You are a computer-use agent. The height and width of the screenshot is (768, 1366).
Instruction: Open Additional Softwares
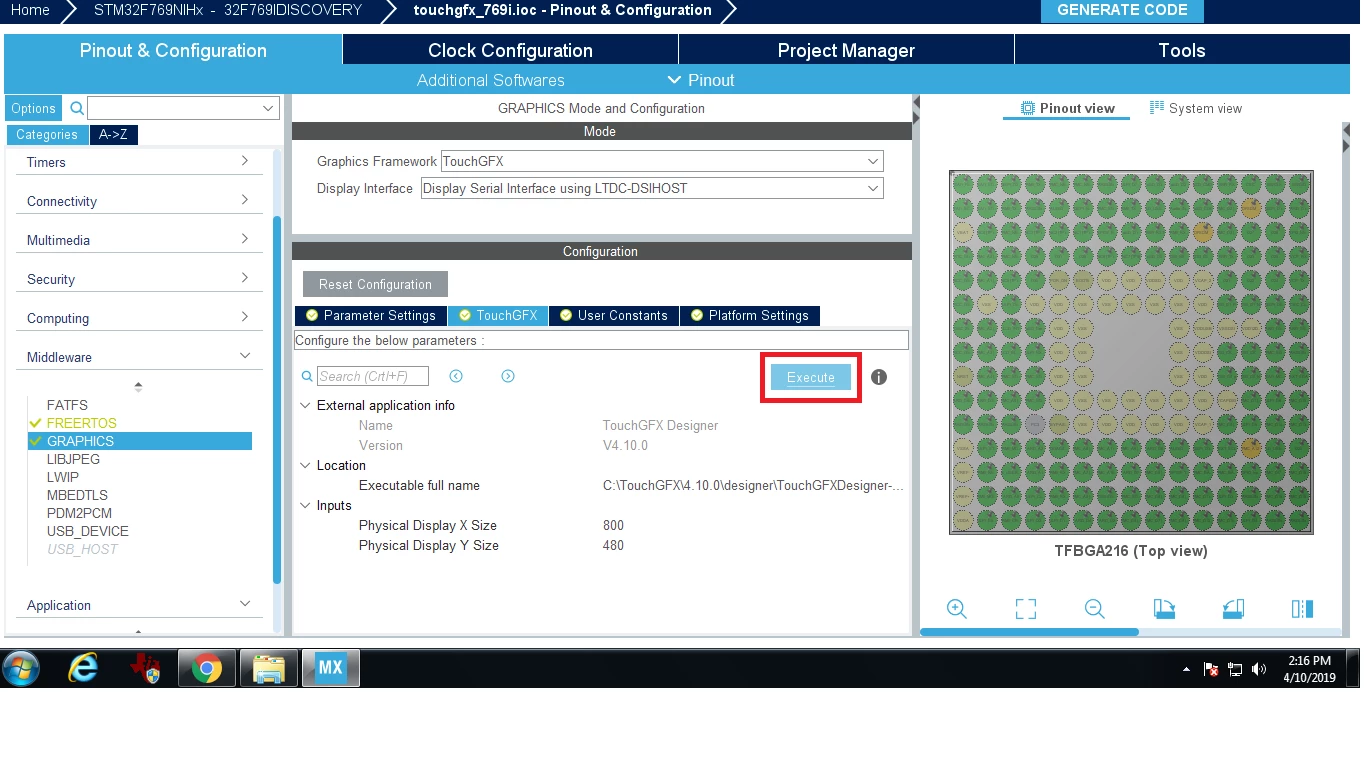point(490,80)
